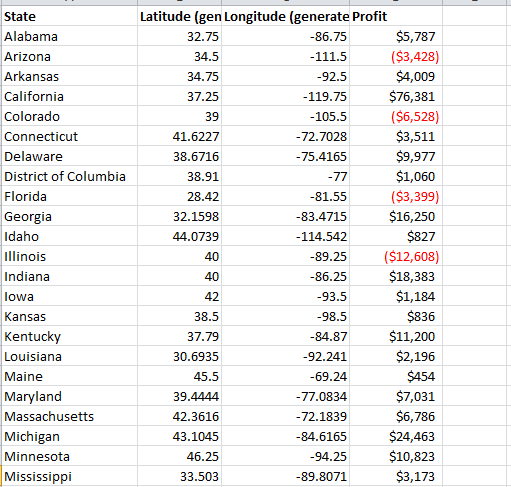Click the Florida state cell

69,196
